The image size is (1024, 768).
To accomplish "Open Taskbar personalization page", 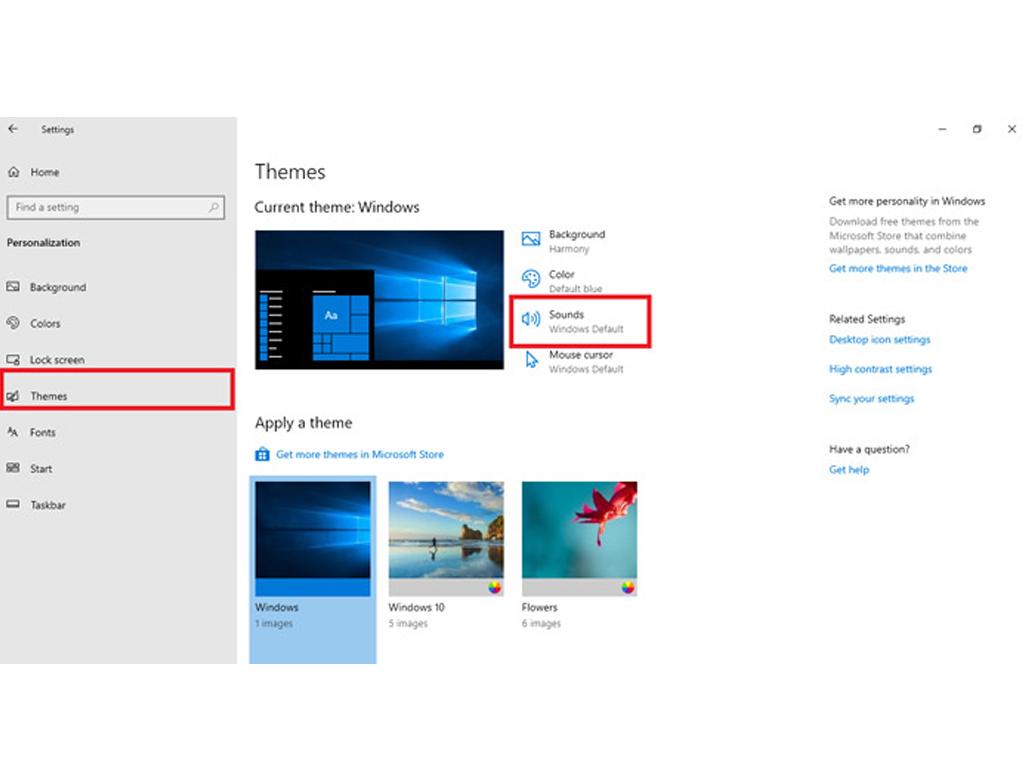I will pyautogui.click(x=47, y=506).
